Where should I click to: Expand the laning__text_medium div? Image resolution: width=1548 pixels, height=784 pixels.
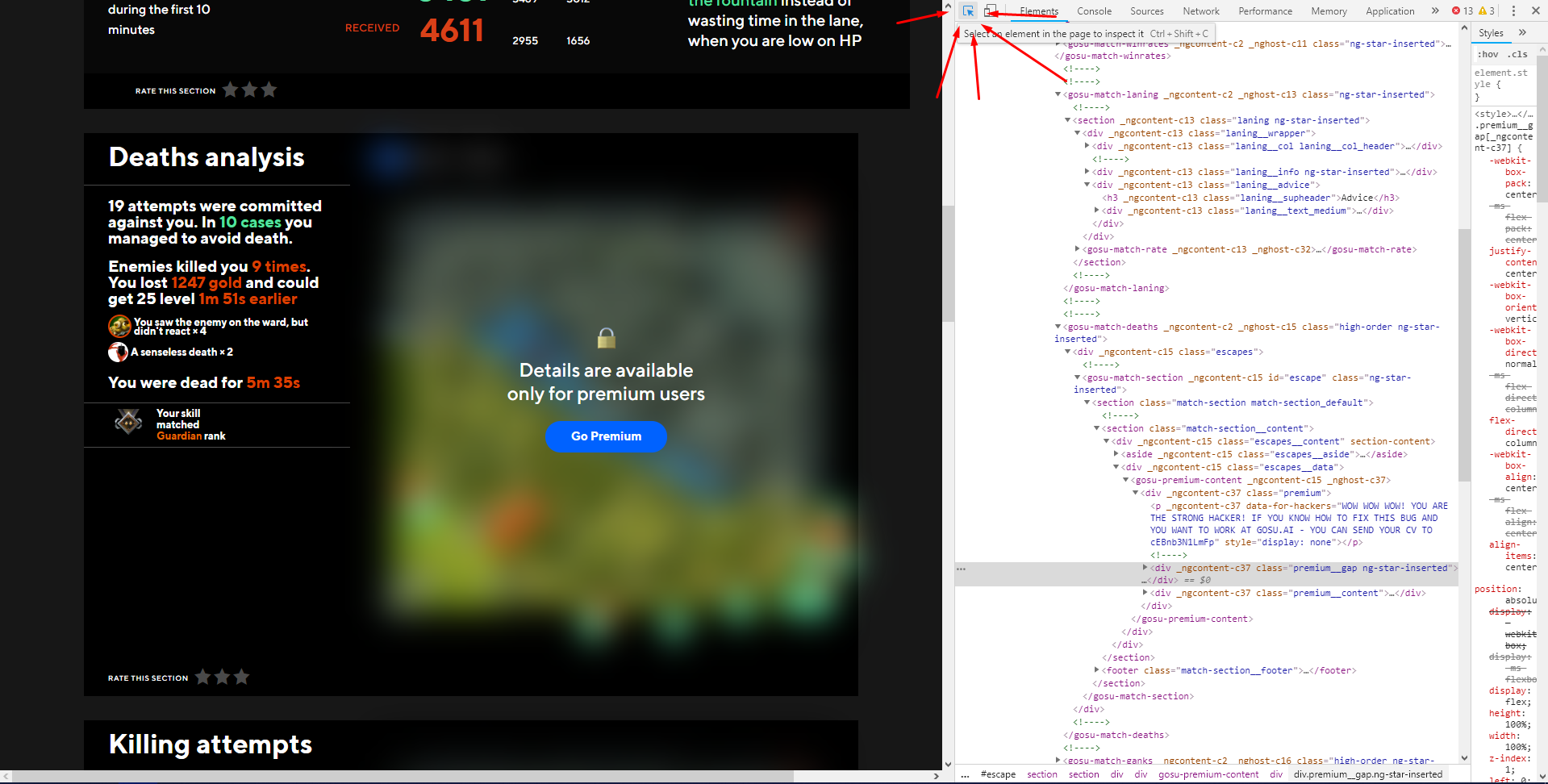[x=1096, y=211]
